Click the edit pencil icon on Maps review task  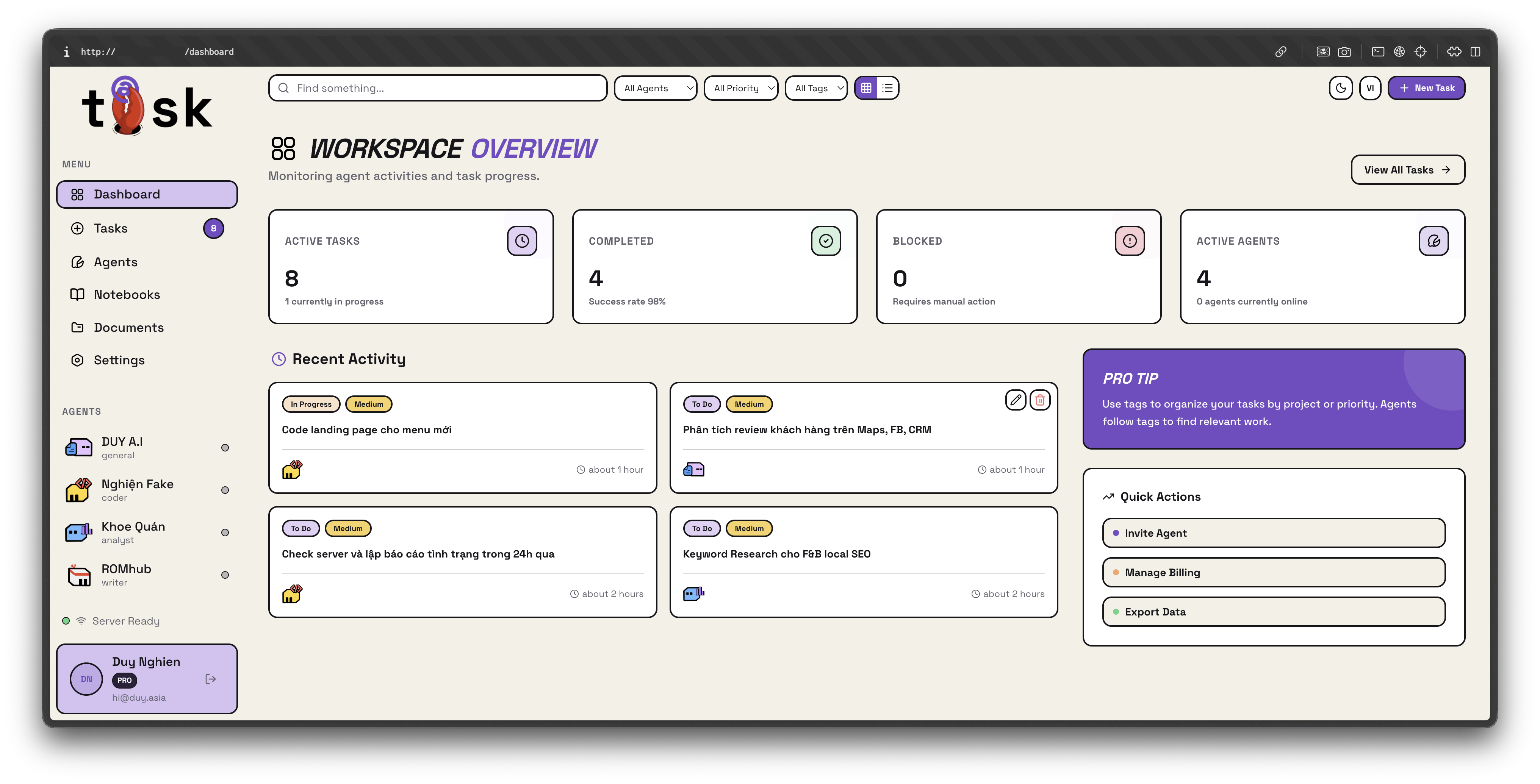(x=1015, y=400)
